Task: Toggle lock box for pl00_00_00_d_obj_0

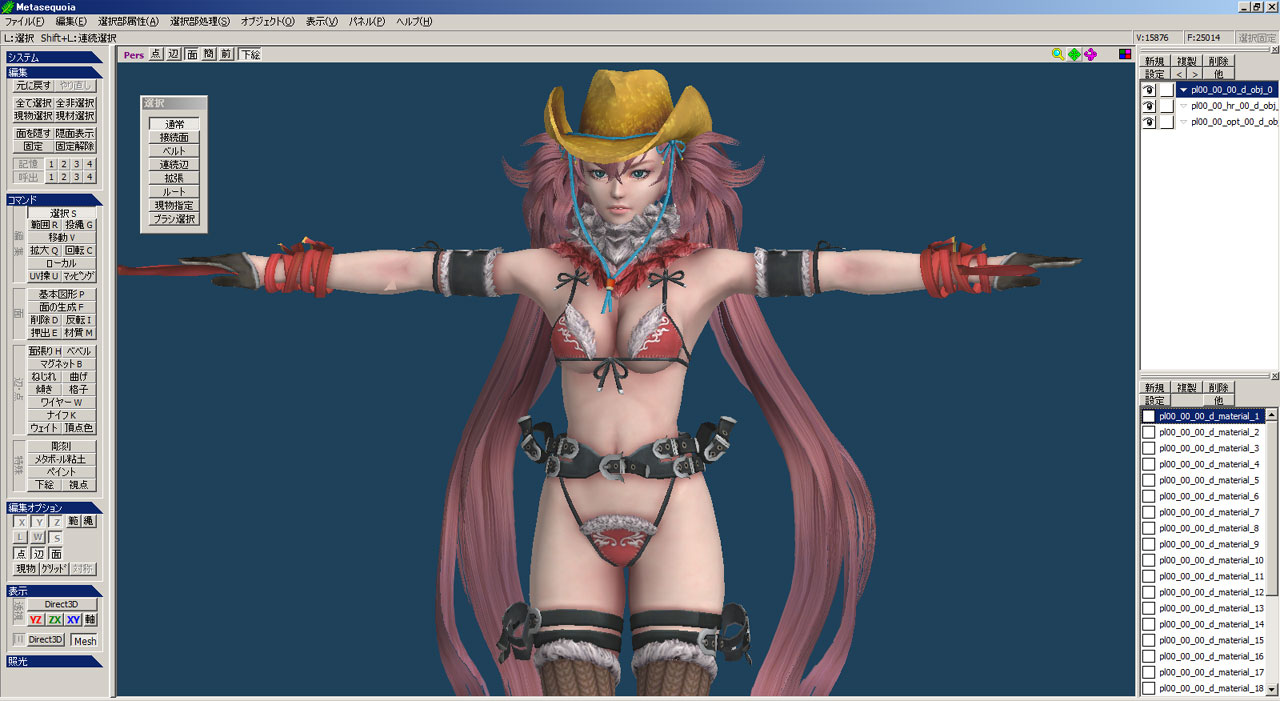Action: 1166,90
